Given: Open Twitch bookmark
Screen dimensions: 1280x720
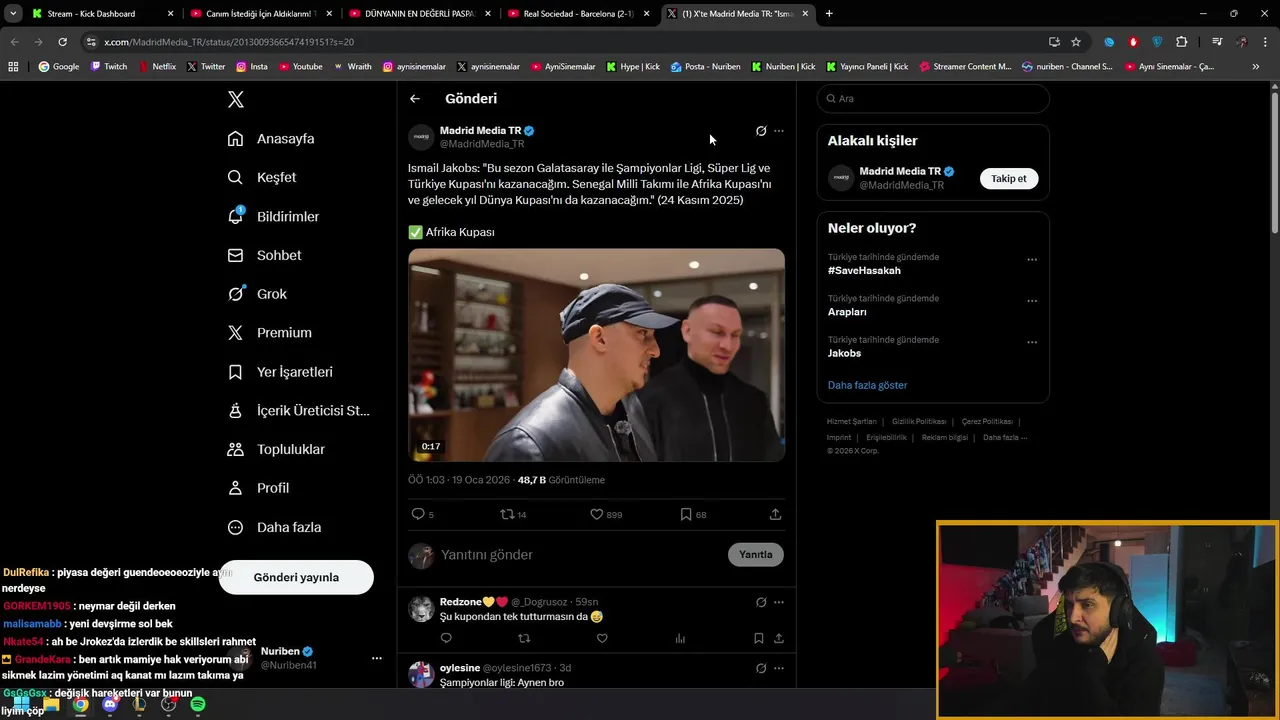Looking at the screenshot, I should point(109,67).
